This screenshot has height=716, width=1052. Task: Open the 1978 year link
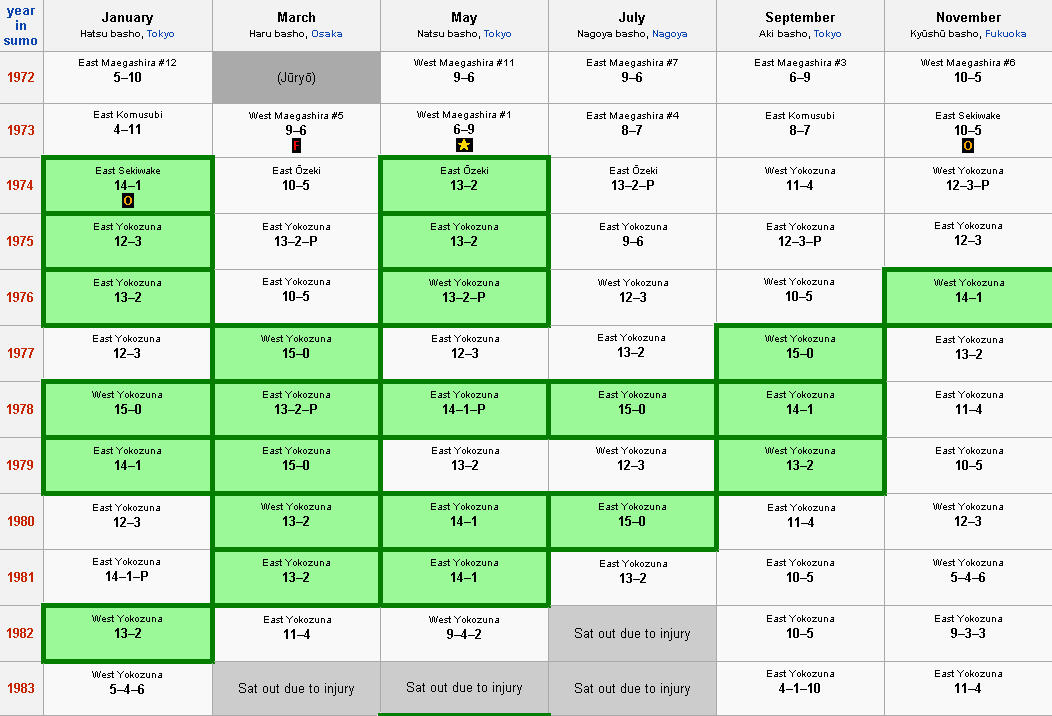click(20, 409)
